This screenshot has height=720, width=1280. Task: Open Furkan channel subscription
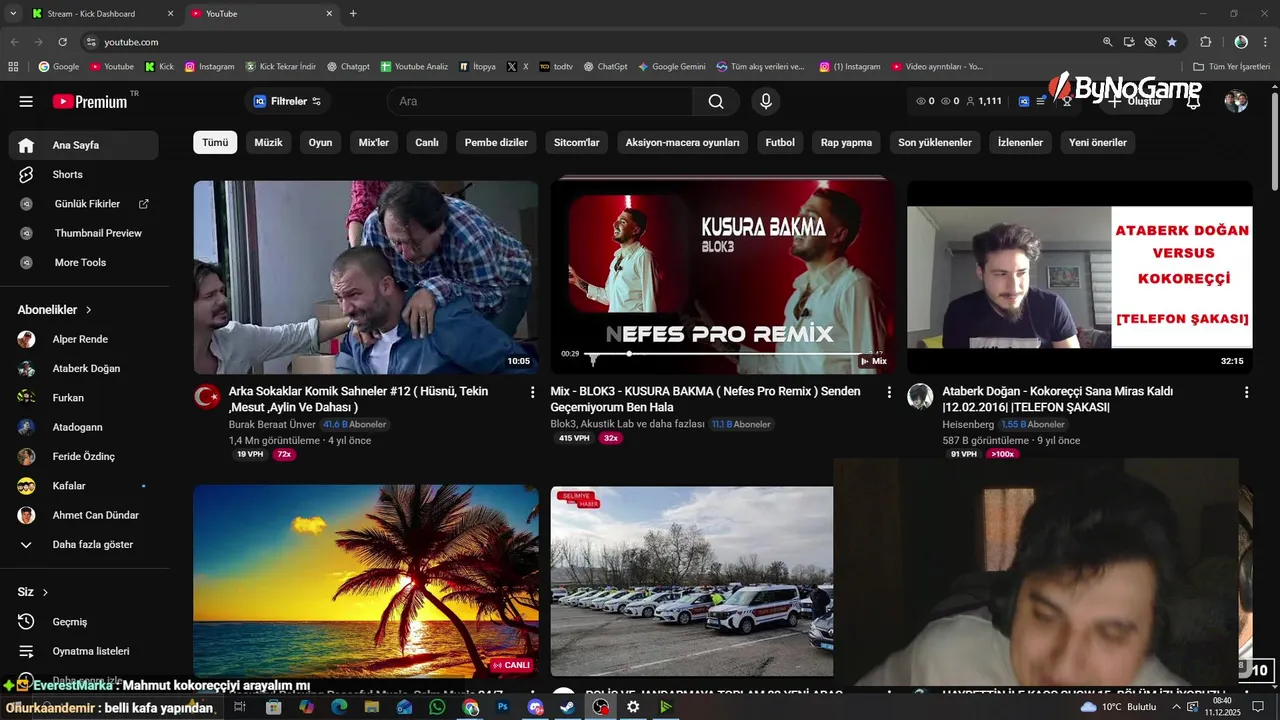pos(84,398)
